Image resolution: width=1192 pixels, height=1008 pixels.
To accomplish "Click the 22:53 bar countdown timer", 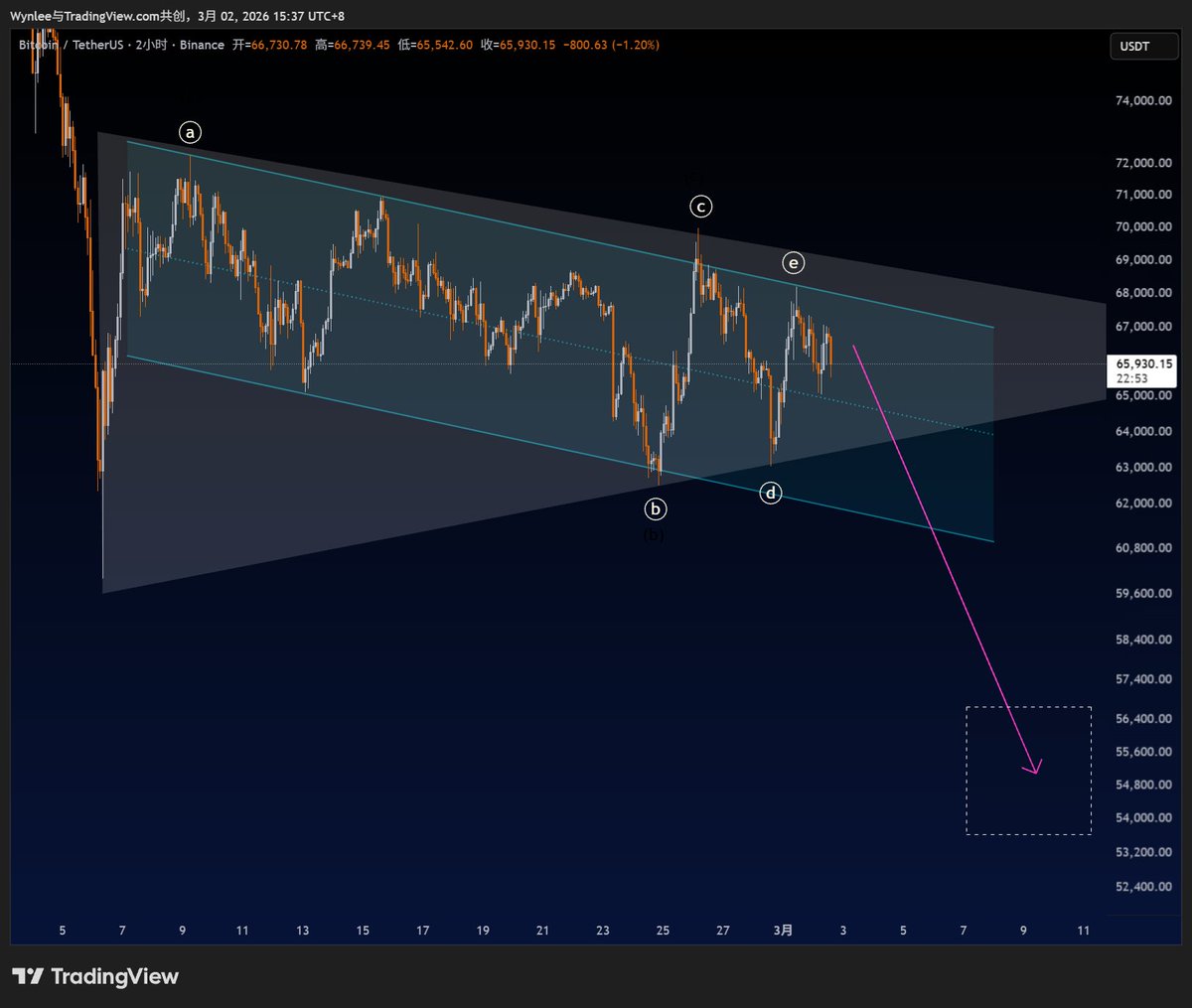I will tap(1131, 378).
